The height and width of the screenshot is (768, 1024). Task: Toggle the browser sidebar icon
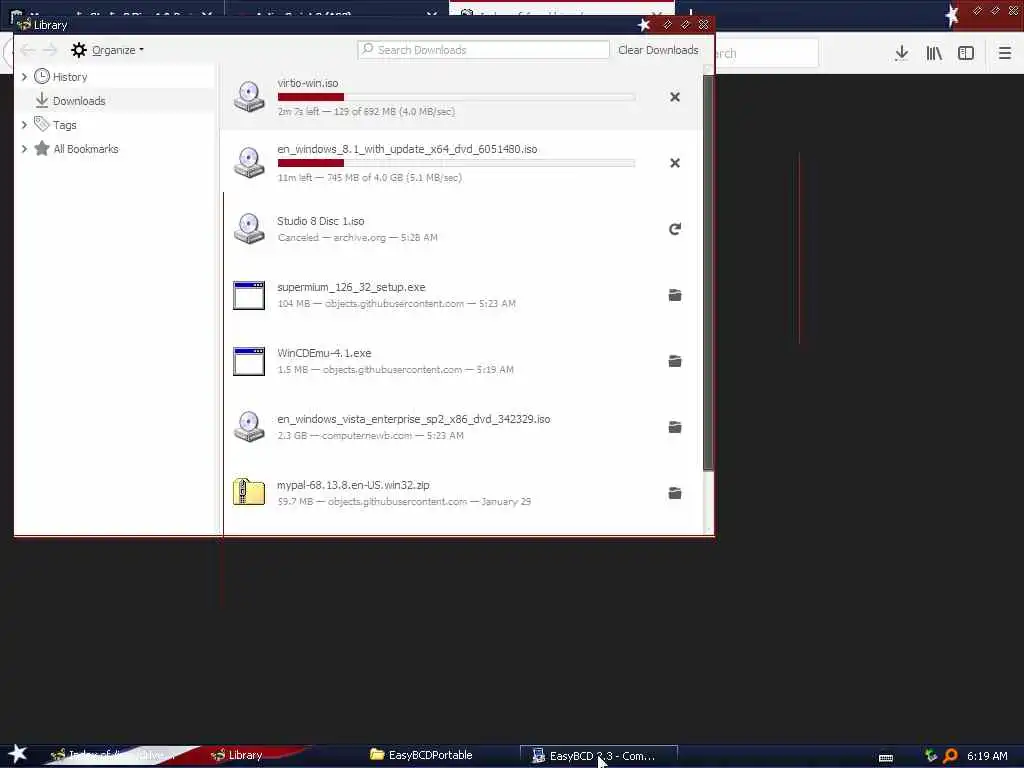(x=966, y=54)
